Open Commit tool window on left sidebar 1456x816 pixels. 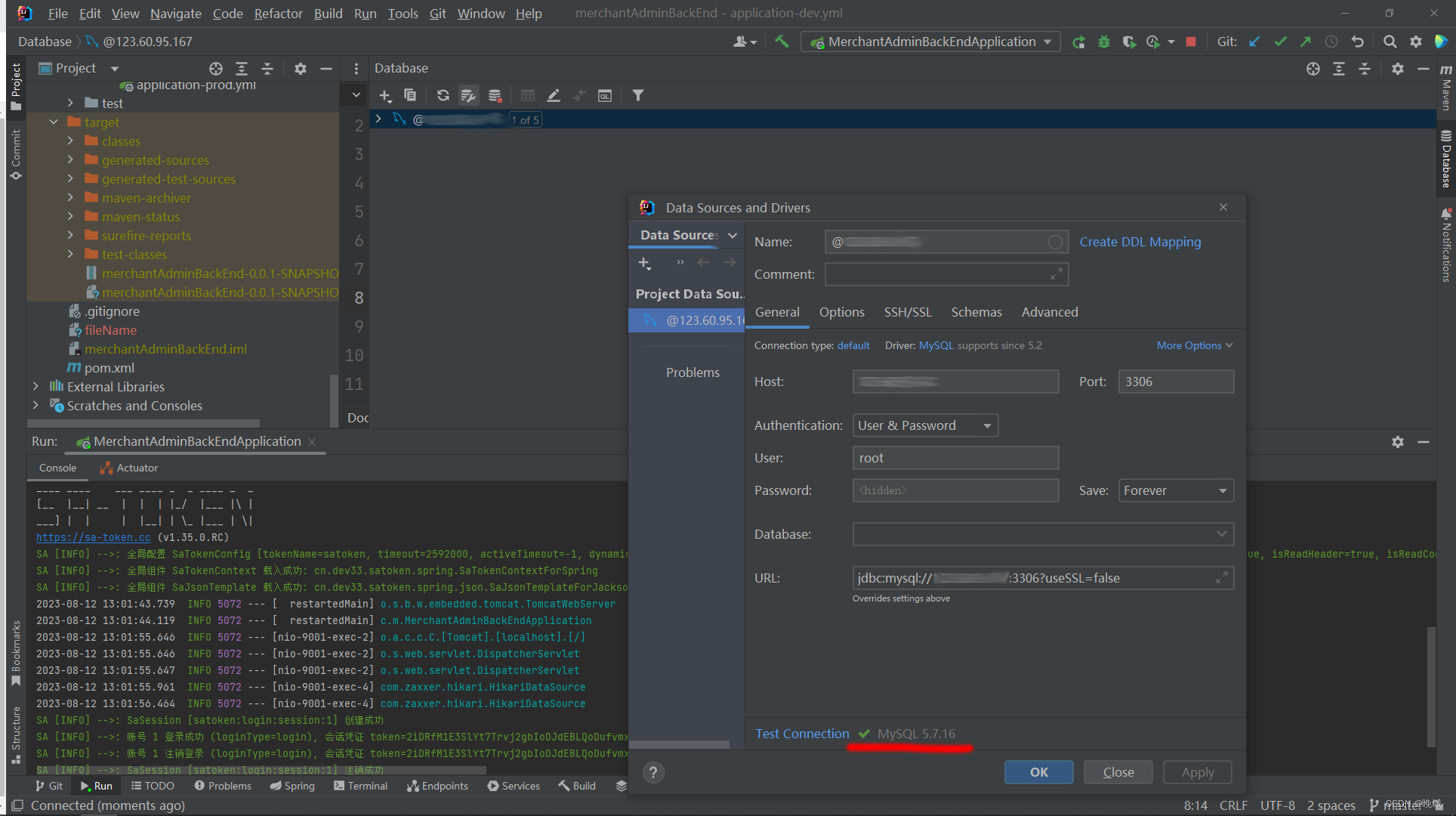click(16, 155)
